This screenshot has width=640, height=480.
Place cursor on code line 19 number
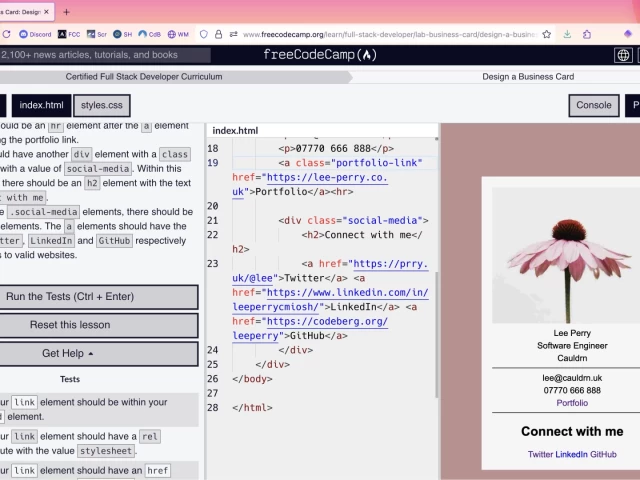[x=213, y=163]
